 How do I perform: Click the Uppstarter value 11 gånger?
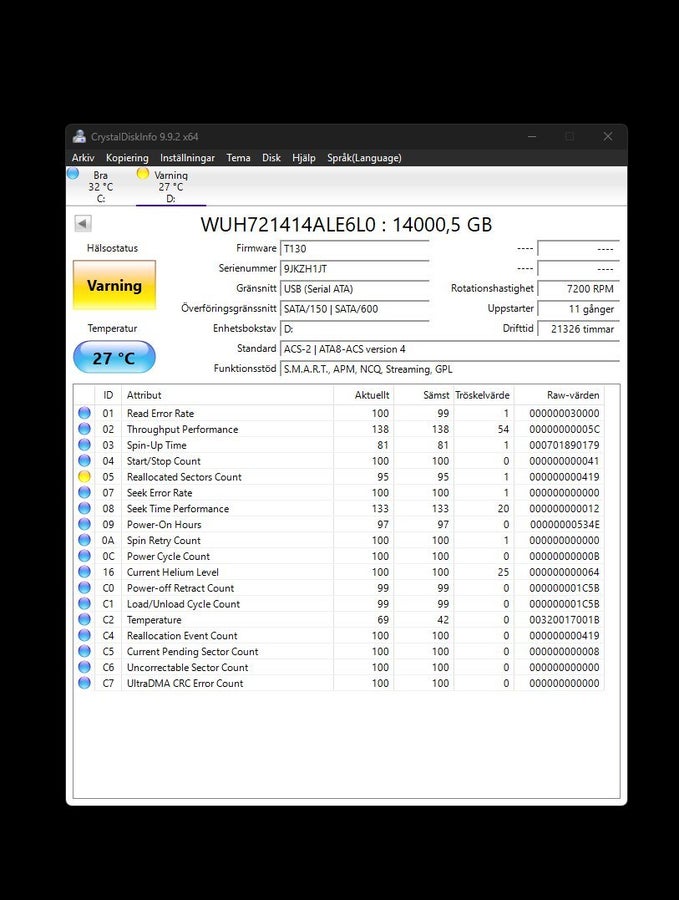coord(579,309)
